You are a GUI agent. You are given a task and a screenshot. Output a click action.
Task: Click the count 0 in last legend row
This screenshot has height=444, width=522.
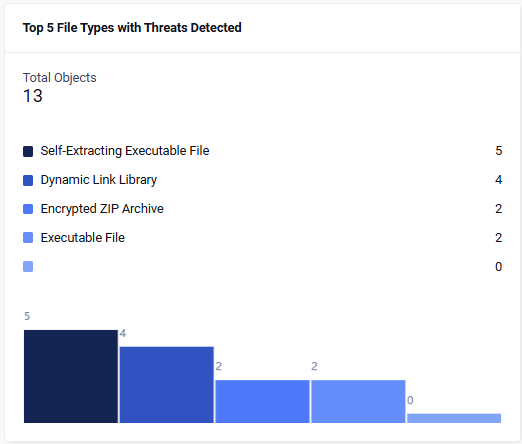pos(499,267)
